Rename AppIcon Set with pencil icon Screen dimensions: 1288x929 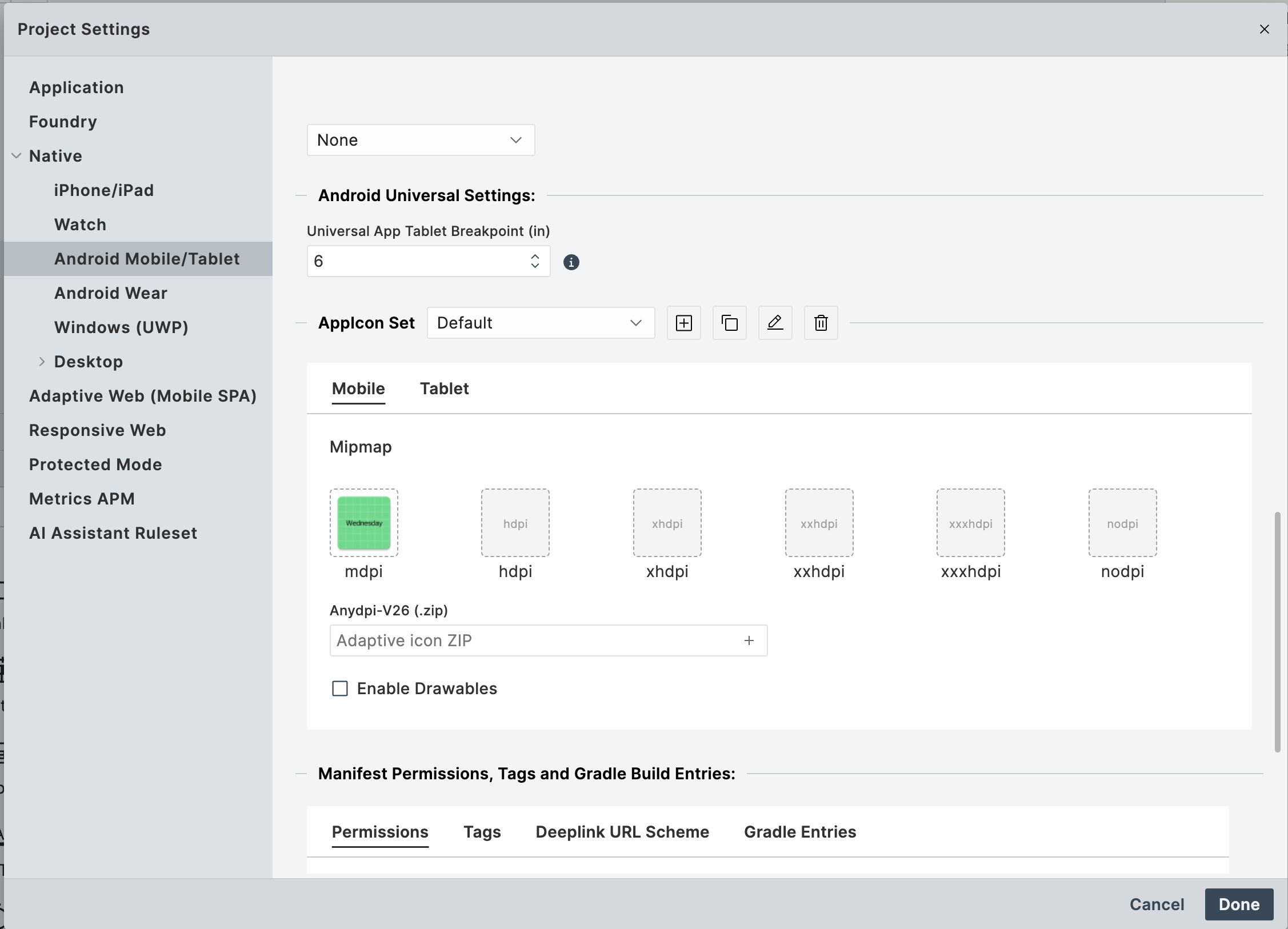click(x=775, y=323)
